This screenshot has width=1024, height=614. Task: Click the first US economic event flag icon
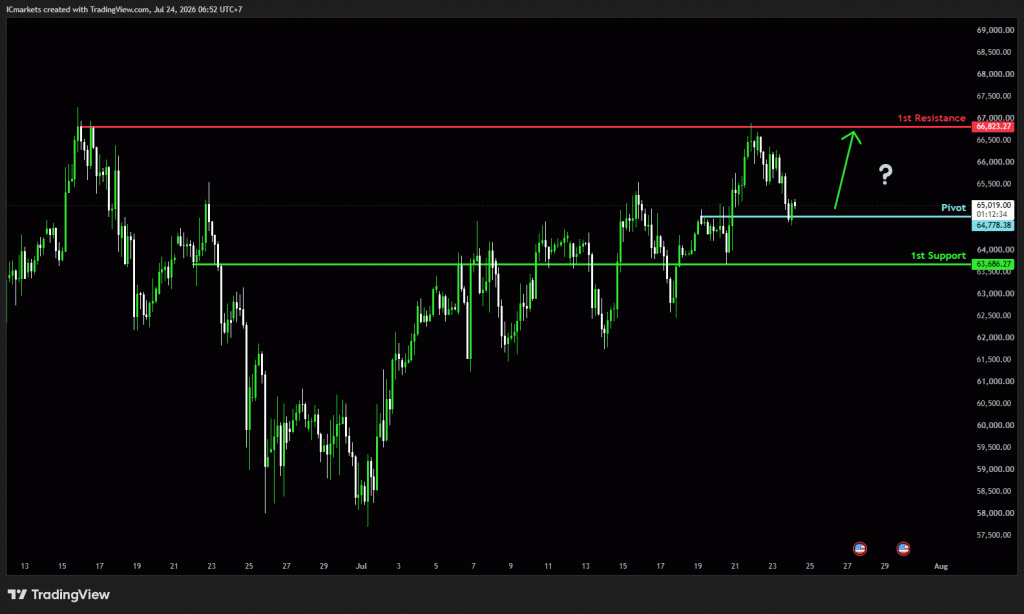(x=859, y=549)
